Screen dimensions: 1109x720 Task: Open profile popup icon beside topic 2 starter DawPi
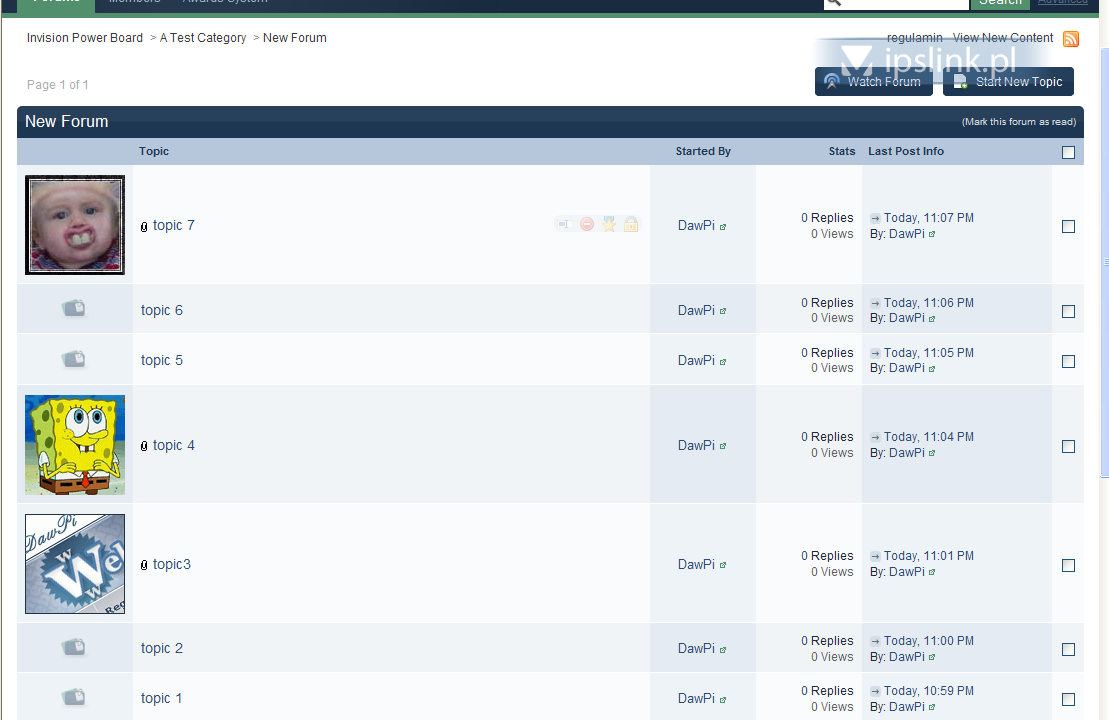point(723,649)
